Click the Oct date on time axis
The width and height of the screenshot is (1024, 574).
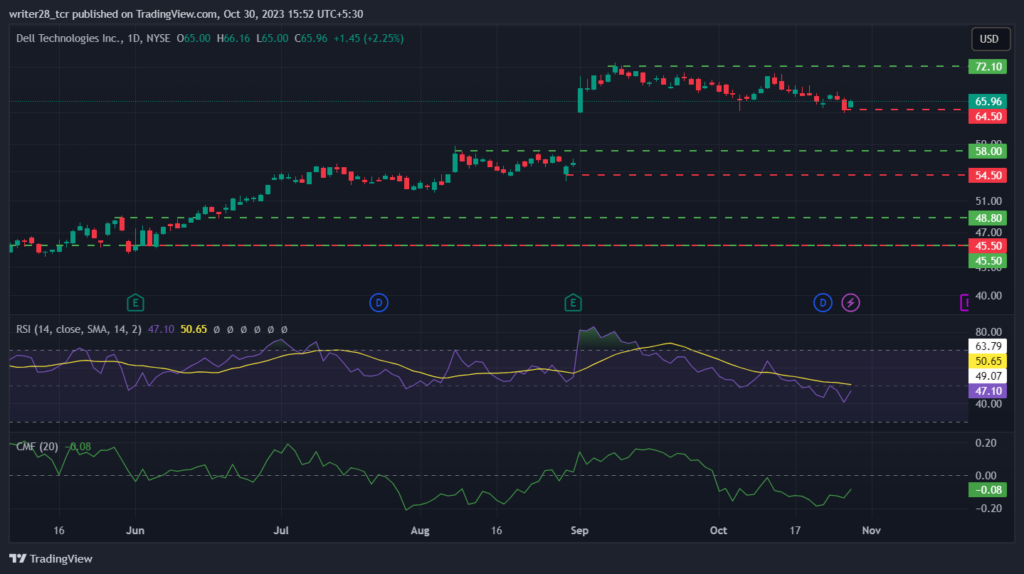pyautogui.click(x=718, y=530)
